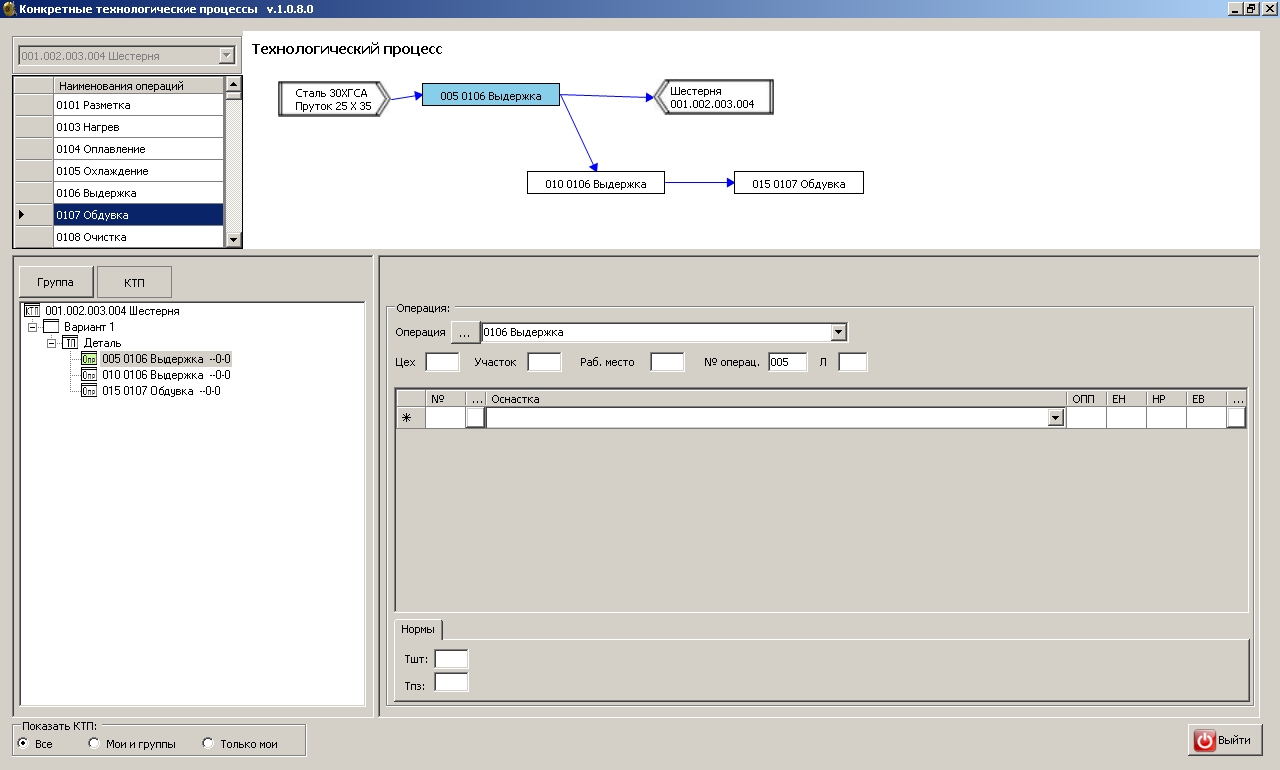This screenshot has height=770, width=1280.
Task: Click the ОПП cell in the new grid row
Action: tap(1086, 418)
